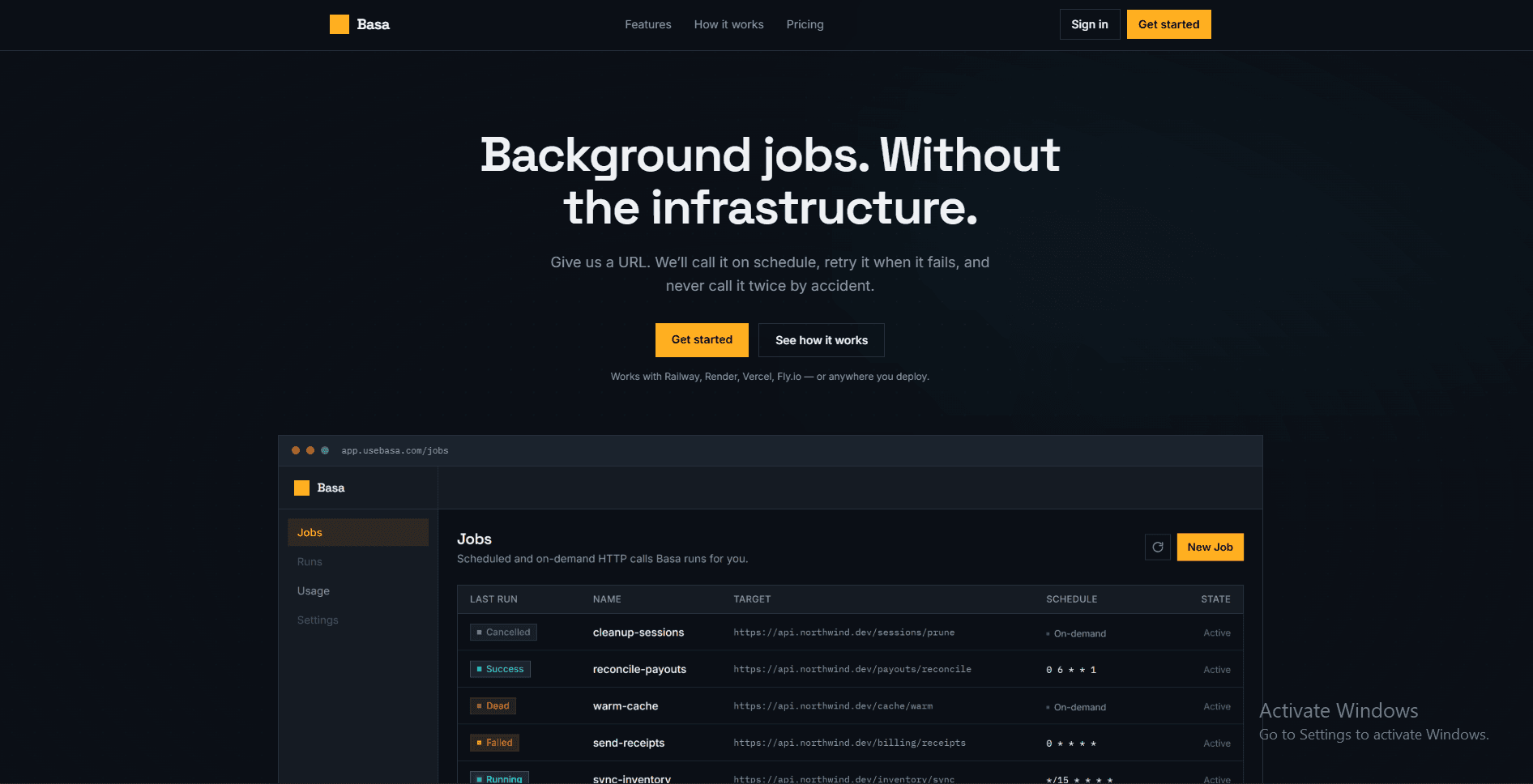
Task: Click the '0 6 * * 1' cron schedule
Action: pos(1071,670)
